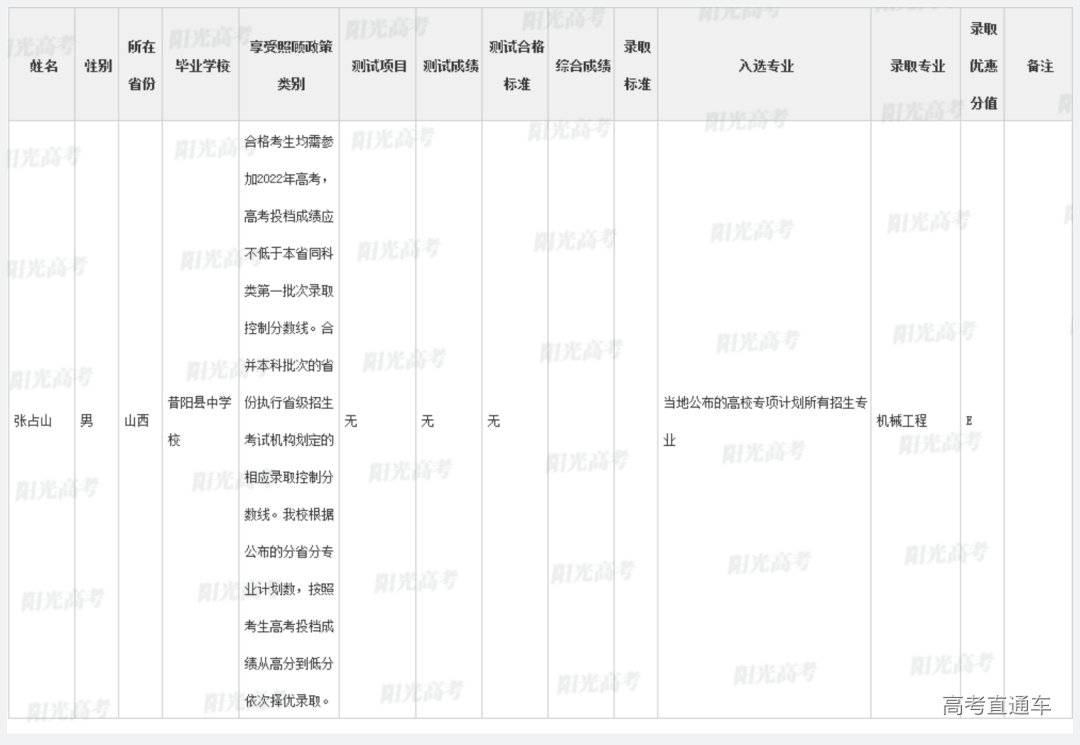Click the 昔阳县中学校 school cell
Image resolution: width=1080 pixels, height=745 pixels.
point(199,421)
